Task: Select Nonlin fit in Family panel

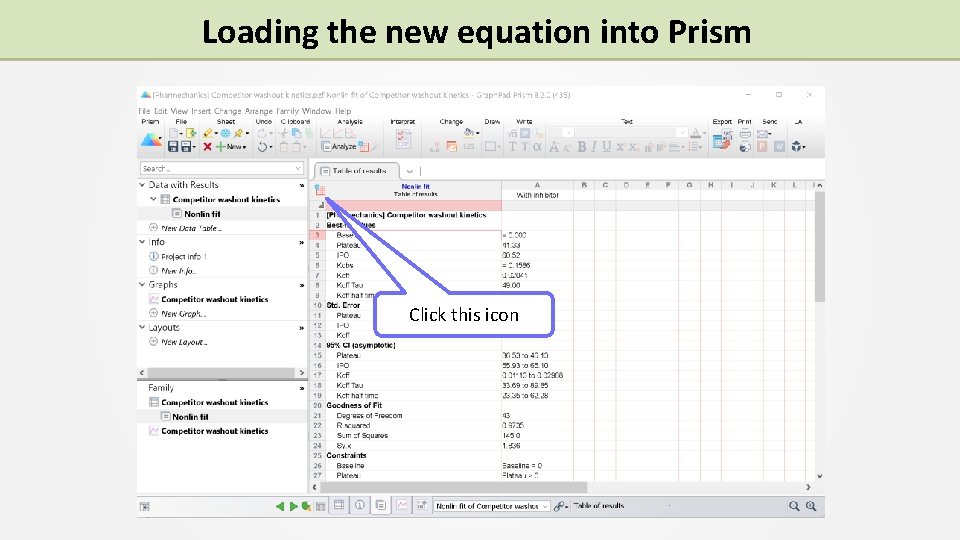Action: [x=190, y=416]
